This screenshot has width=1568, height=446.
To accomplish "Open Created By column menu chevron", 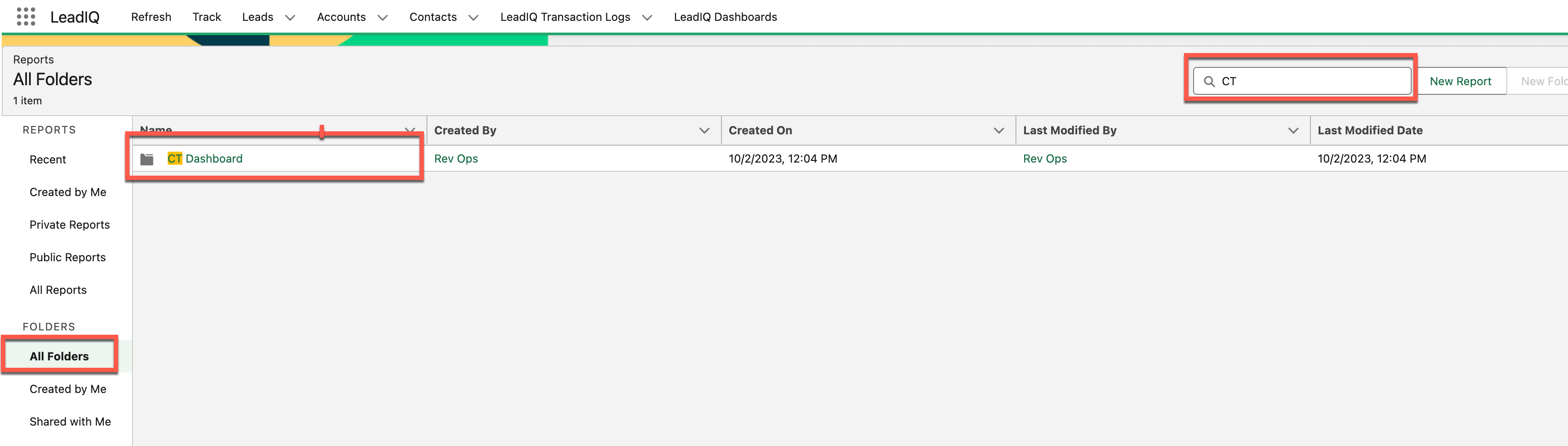I will [704, 130].
